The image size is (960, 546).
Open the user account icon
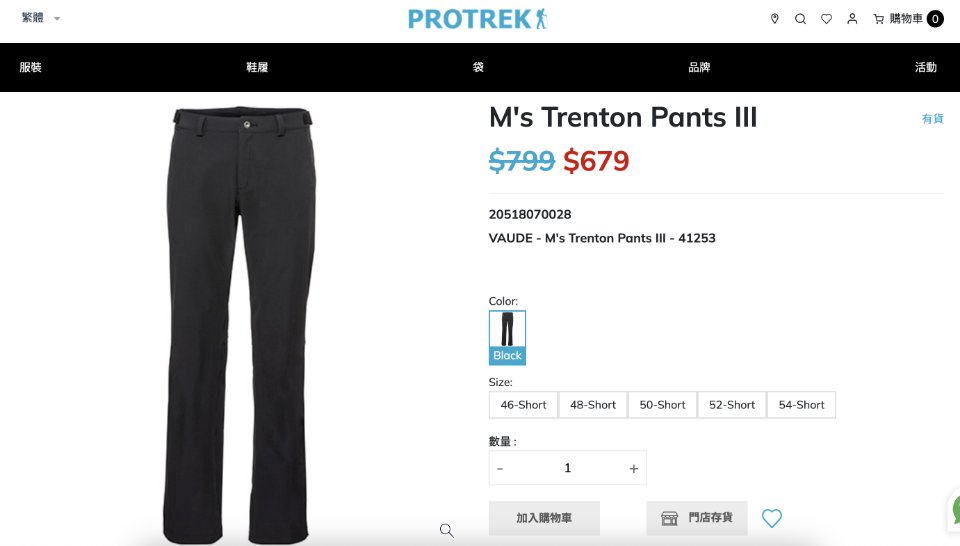point(852,19)
